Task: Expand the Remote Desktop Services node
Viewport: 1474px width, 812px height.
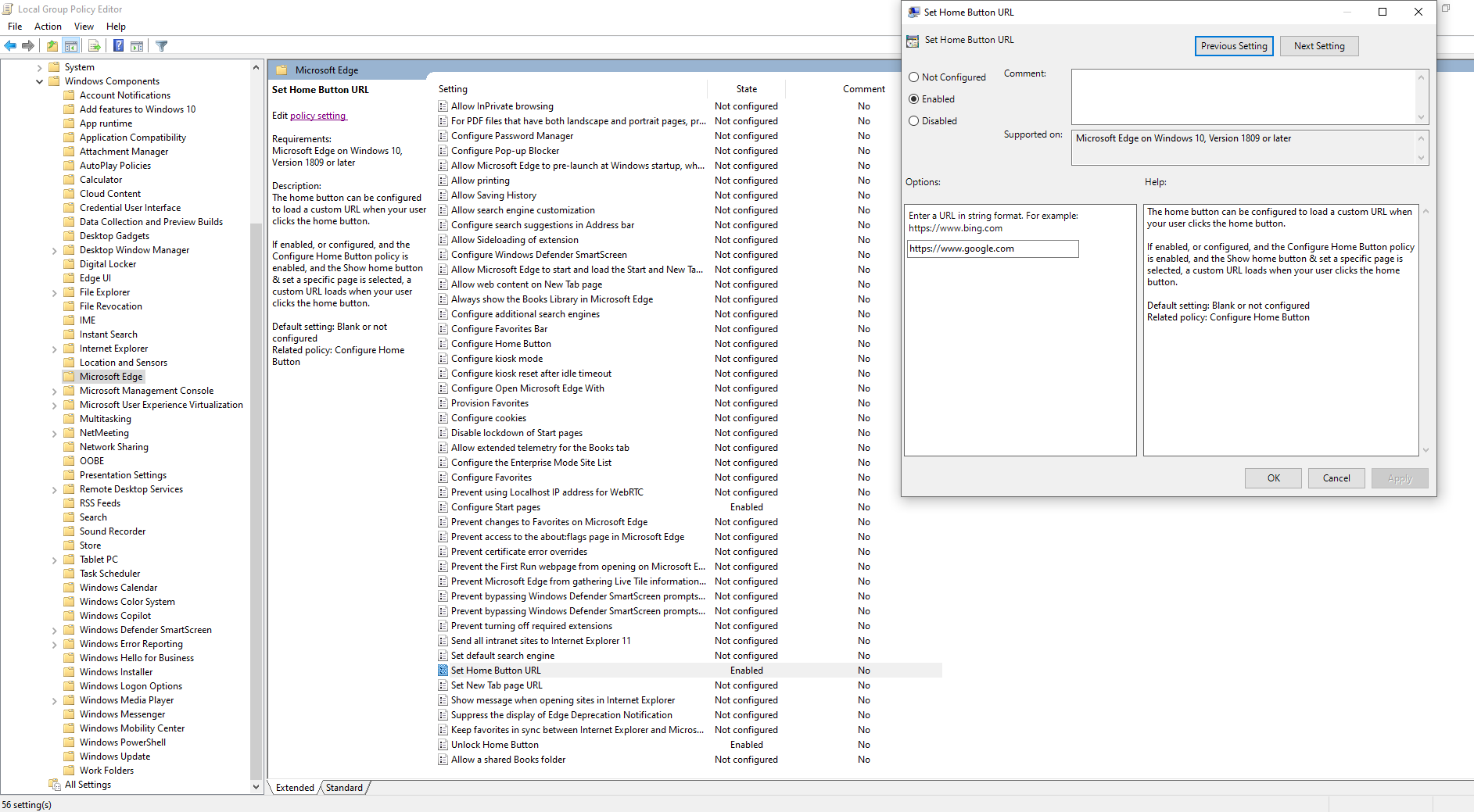Action: click(x=54, y=490)
